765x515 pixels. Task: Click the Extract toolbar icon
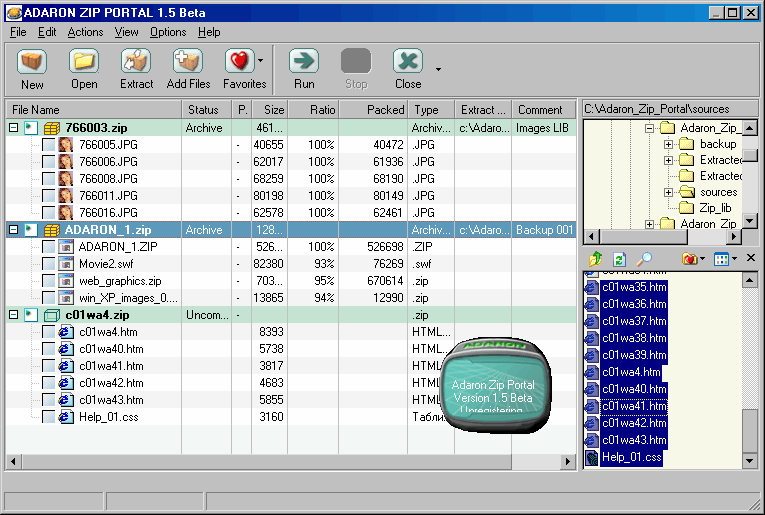point(136,62)
